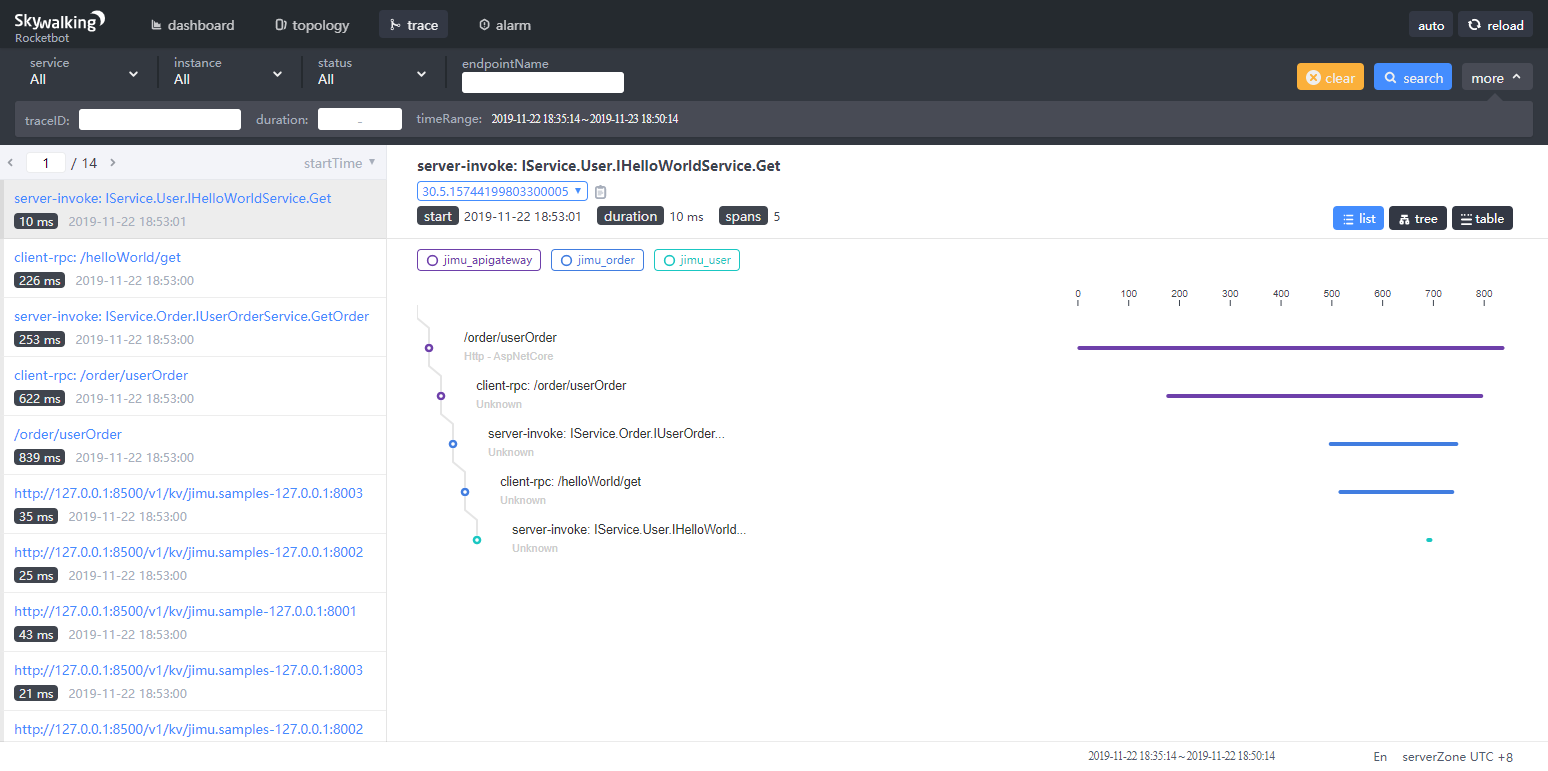Click the purple /order/userOrder span node
Screen dimensions: 1548x771
pos(428,348)
